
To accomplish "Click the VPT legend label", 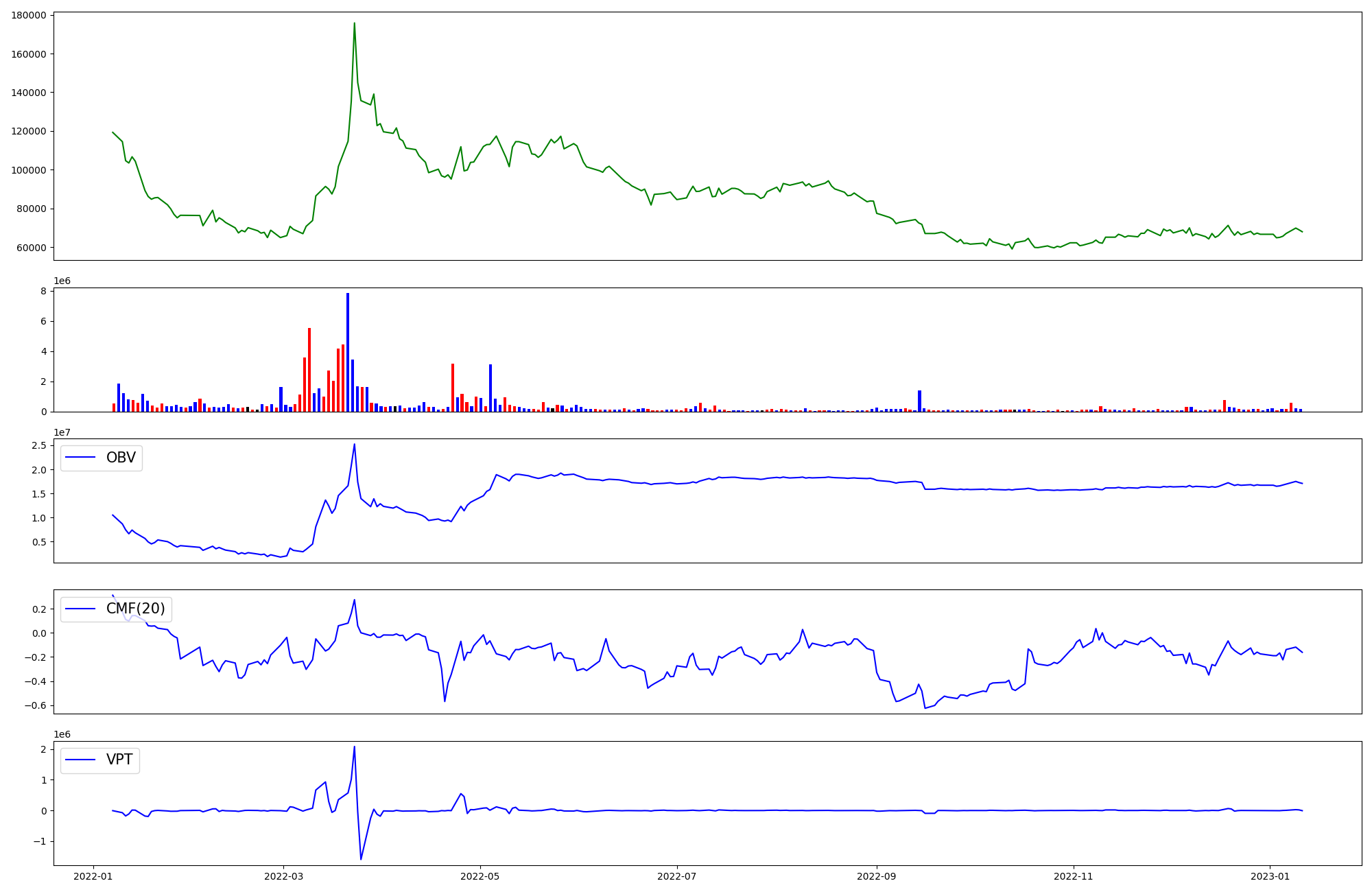I will (x=119, y=760).
